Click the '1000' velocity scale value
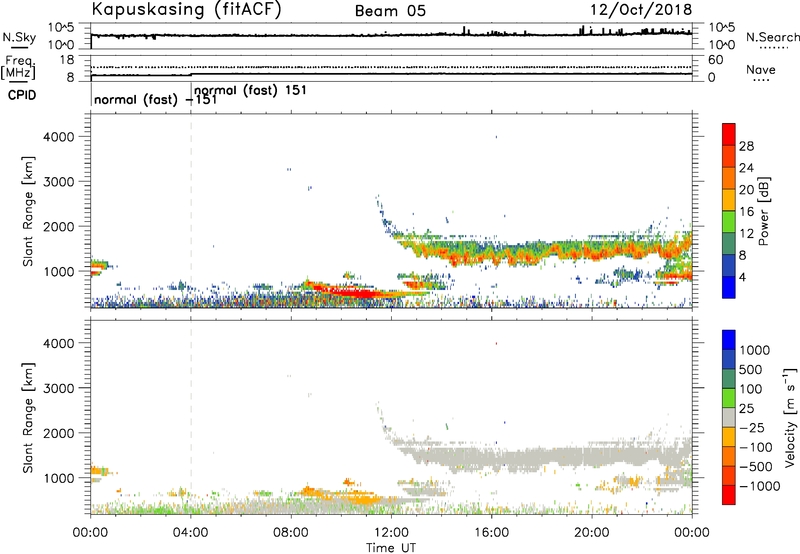This screenshot has height=554, width=800. click(x=755, y=350)
